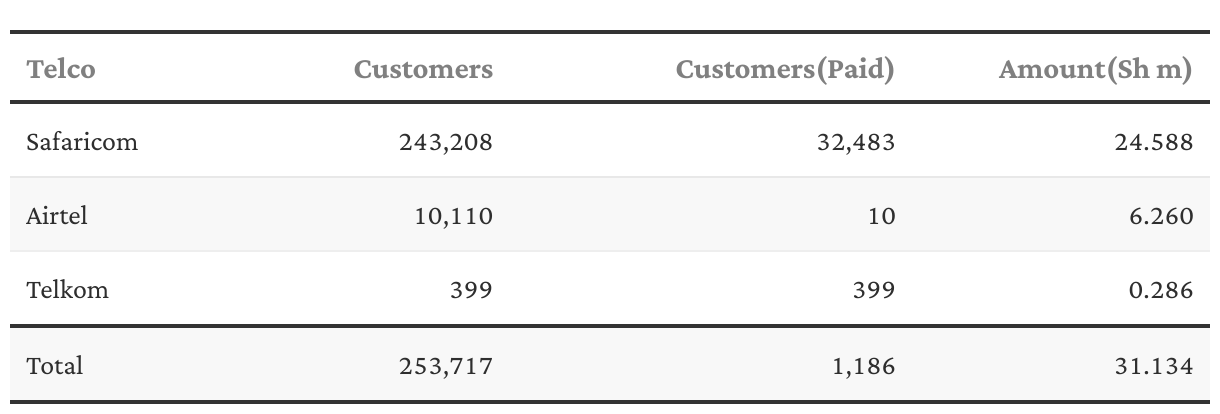
Task: Click Airtel amount 6.260
Action: click(x=1161, y=215)
